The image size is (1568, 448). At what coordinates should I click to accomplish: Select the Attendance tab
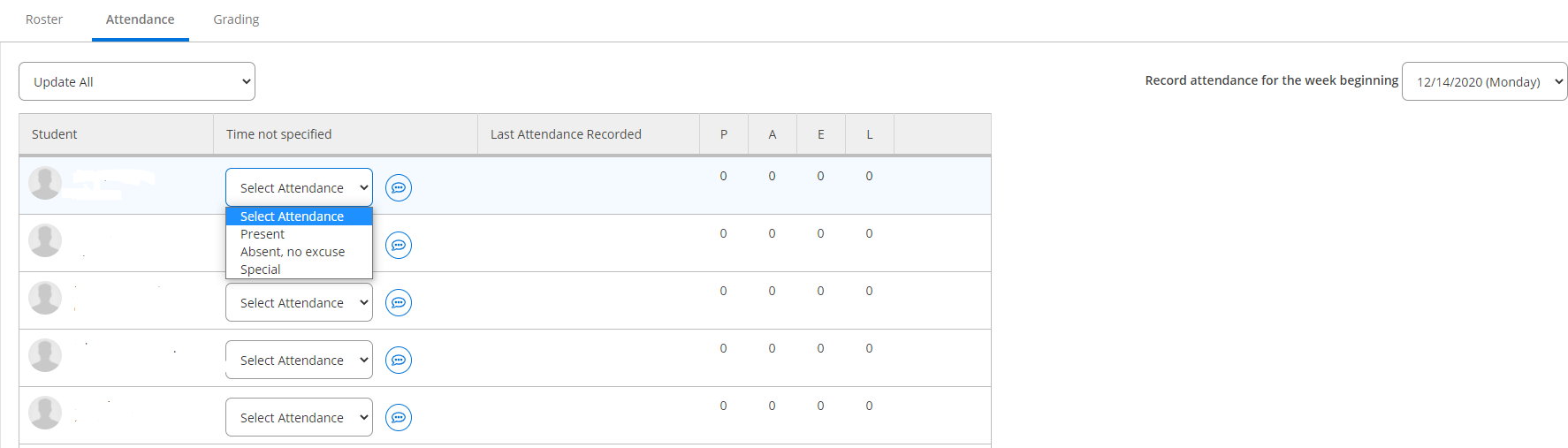click(140, 19)
